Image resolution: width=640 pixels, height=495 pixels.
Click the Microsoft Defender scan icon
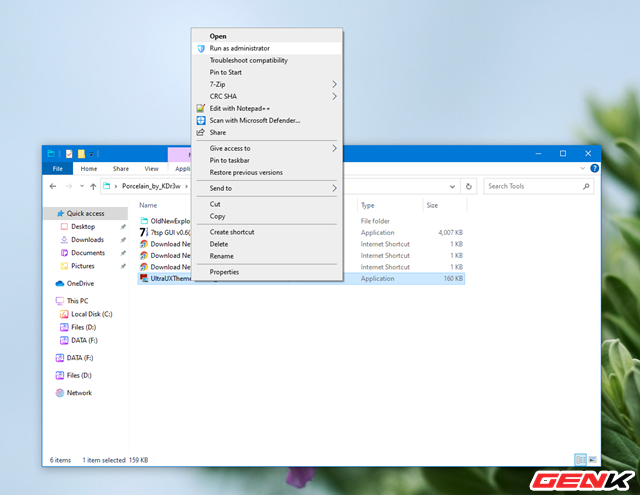click(201, 120)
